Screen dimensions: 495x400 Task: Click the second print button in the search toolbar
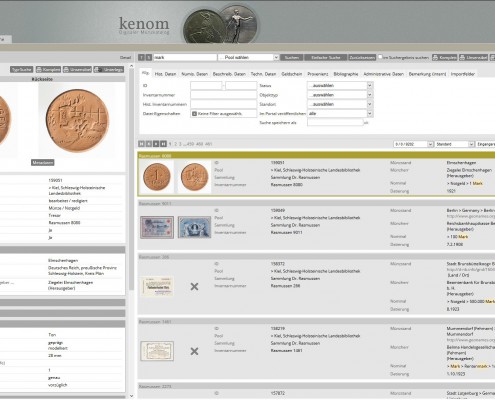pyautogui.click(x=473, y=57)
